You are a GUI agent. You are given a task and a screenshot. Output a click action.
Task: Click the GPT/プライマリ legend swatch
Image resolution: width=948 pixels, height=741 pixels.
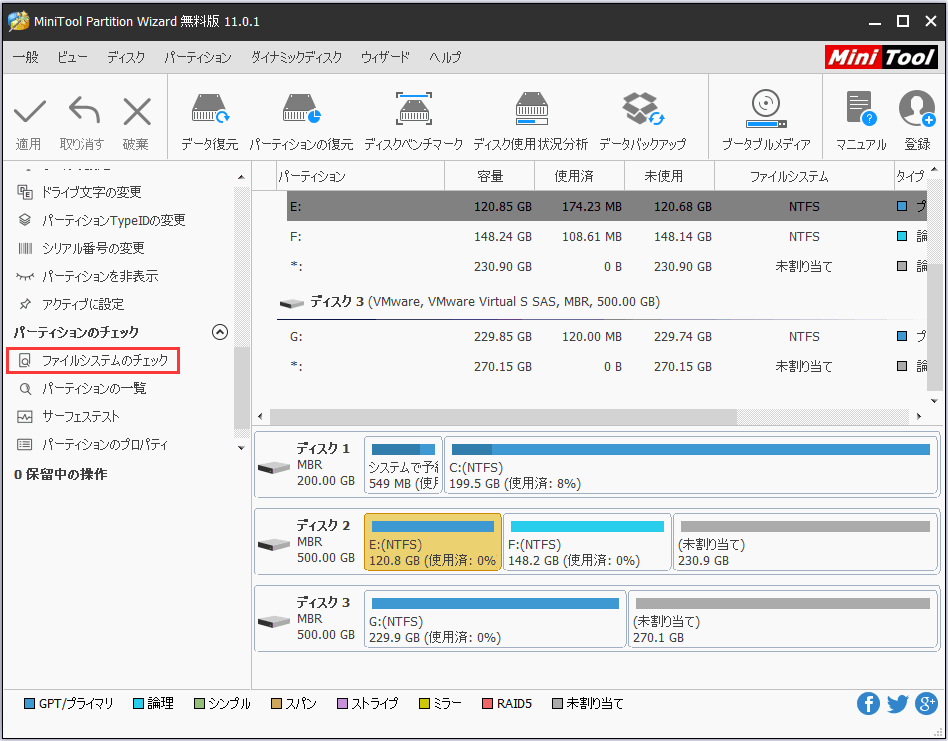pos(29,704)
